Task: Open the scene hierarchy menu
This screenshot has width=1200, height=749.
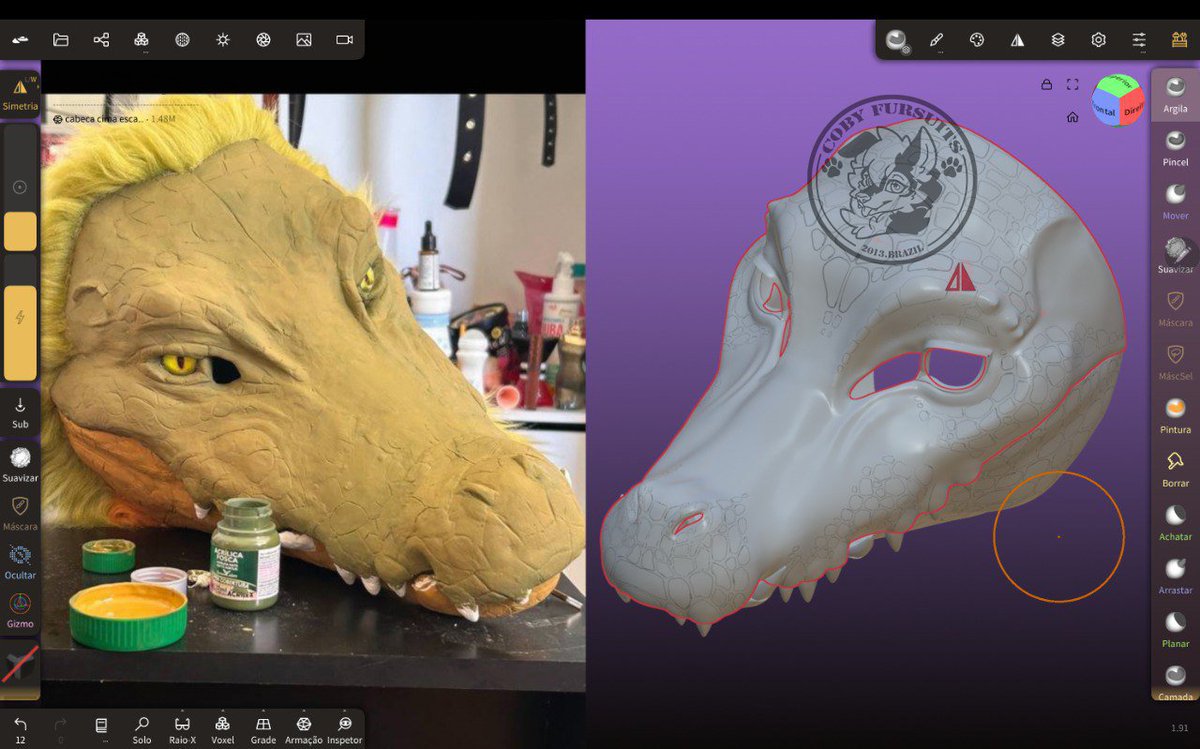Action: (x=101, y=40)
